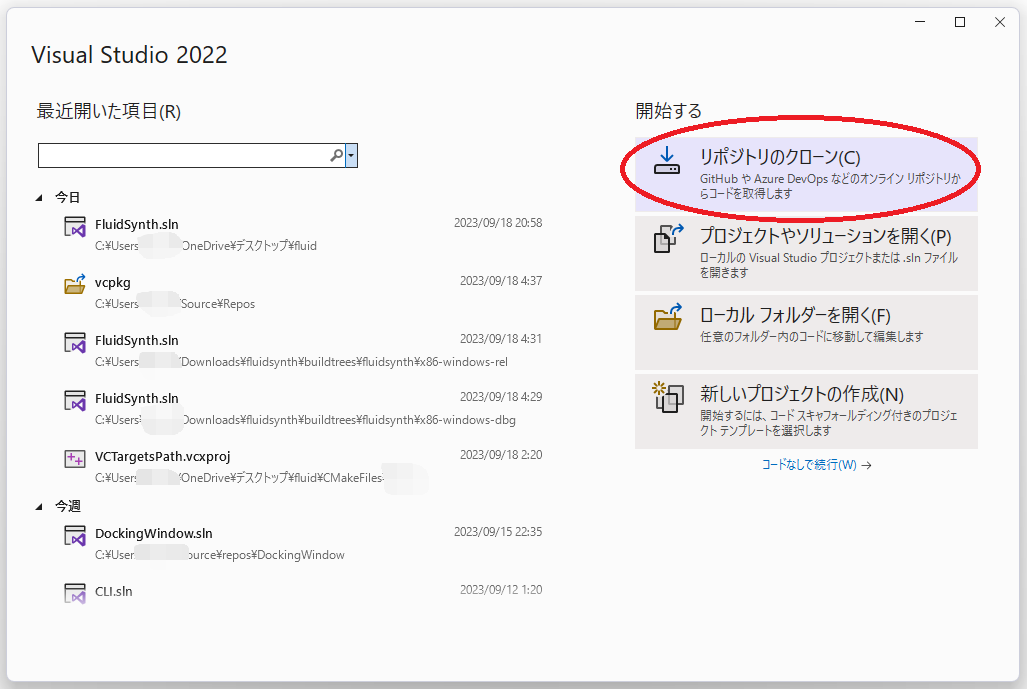Open FluidSynth.sln in x86-windows-dbg

pos(137,398)
